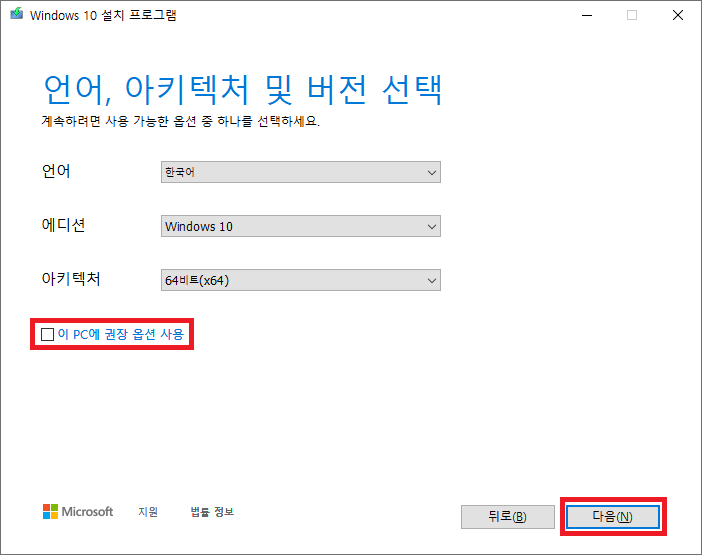This screenshot has height=555, width=702.
Task: Click the '아키텍처' field label
Action: click(71, 278)
